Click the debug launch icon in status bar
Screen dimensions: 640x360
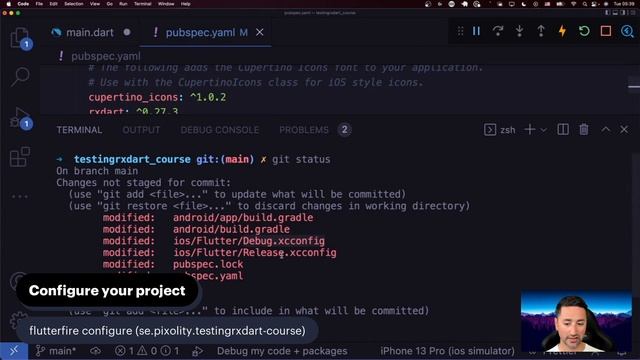click(198, 351)
